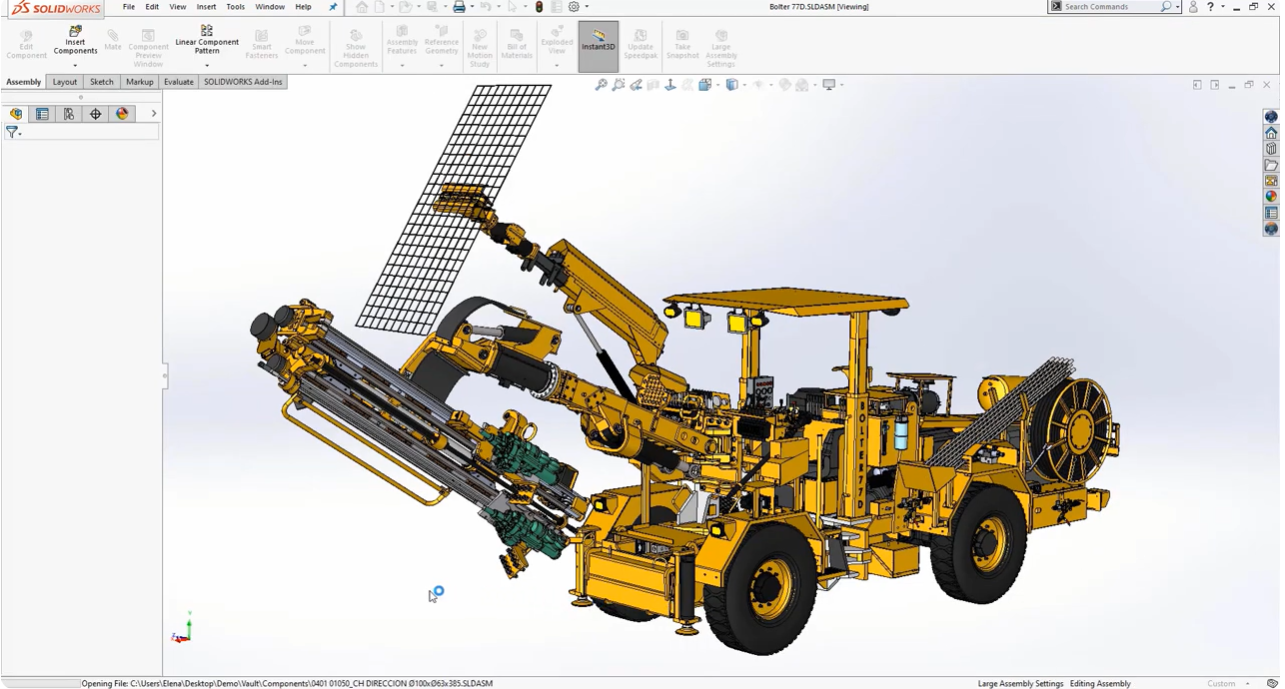
Task: Open Insert Components dropdown arrow
Action: click(x=75, y=65)
